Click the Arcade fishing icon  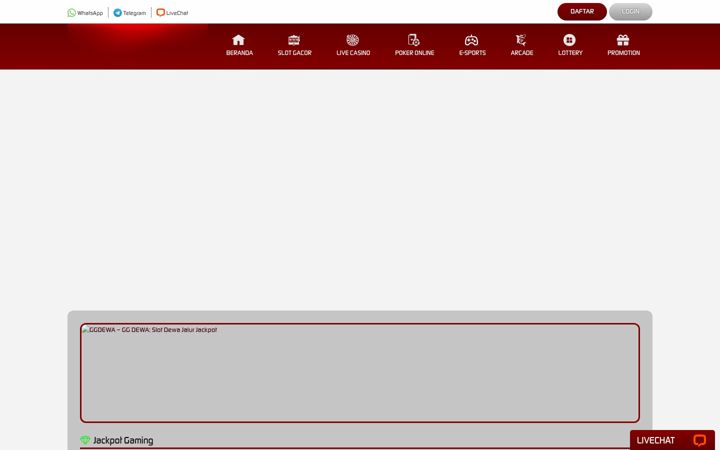pyautogui.click(x=521, y=40)
